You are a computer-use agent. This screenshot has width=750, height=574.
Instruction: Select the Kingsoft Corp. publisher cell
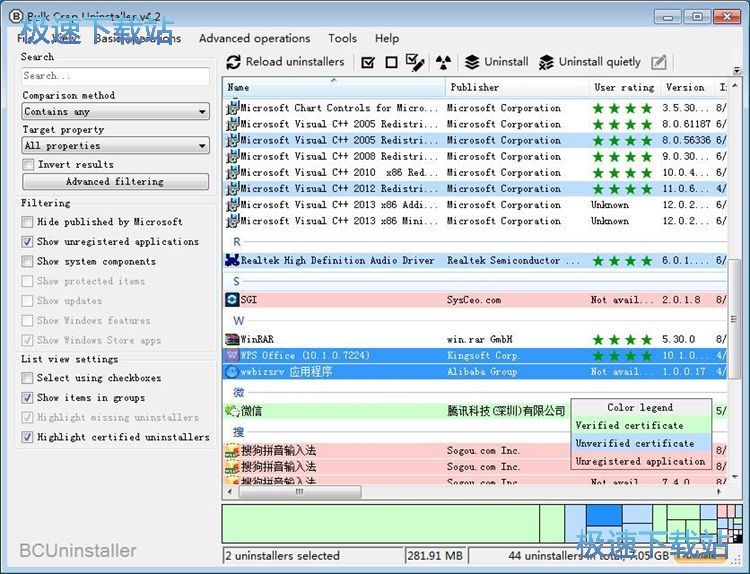[517, 355]
